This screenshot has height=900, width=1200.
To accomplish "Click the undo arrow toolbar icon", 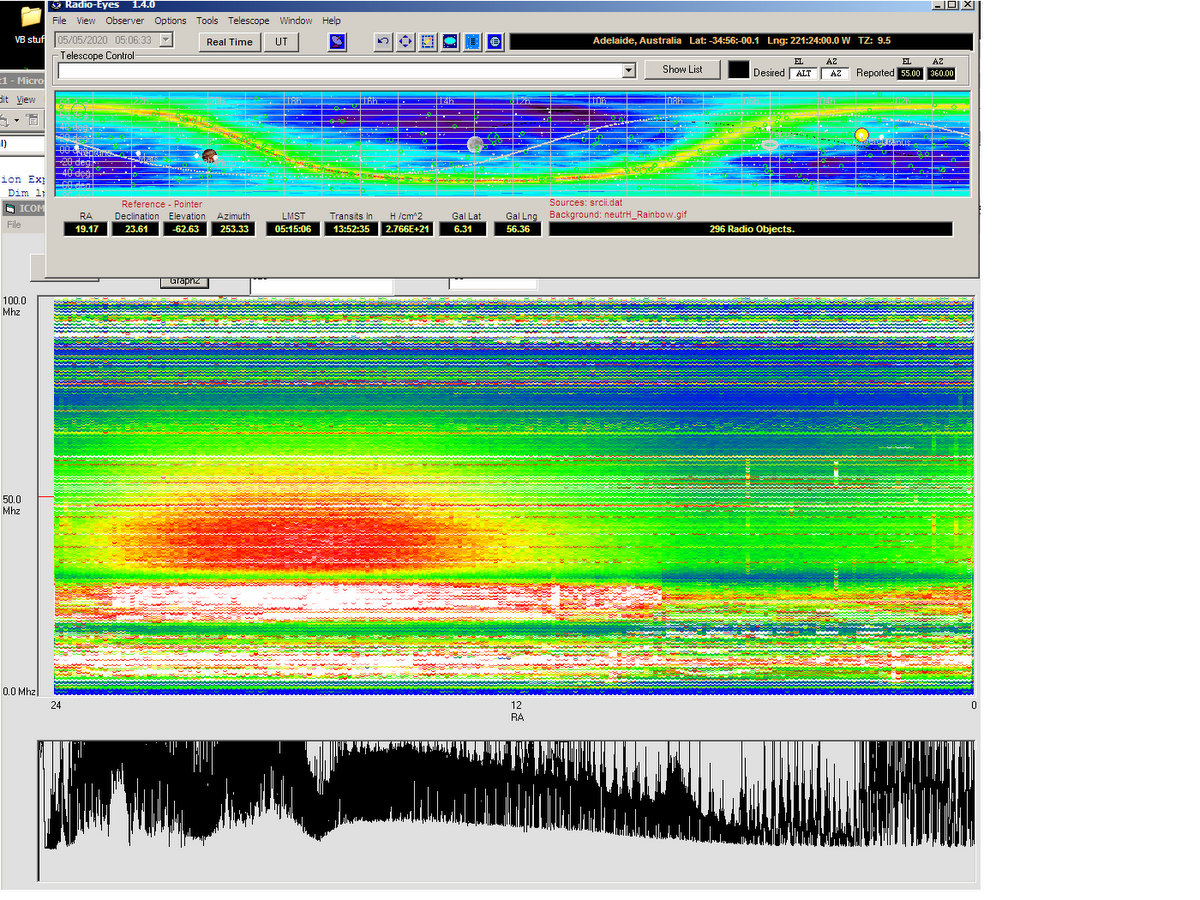I will [x=384, y=42].
